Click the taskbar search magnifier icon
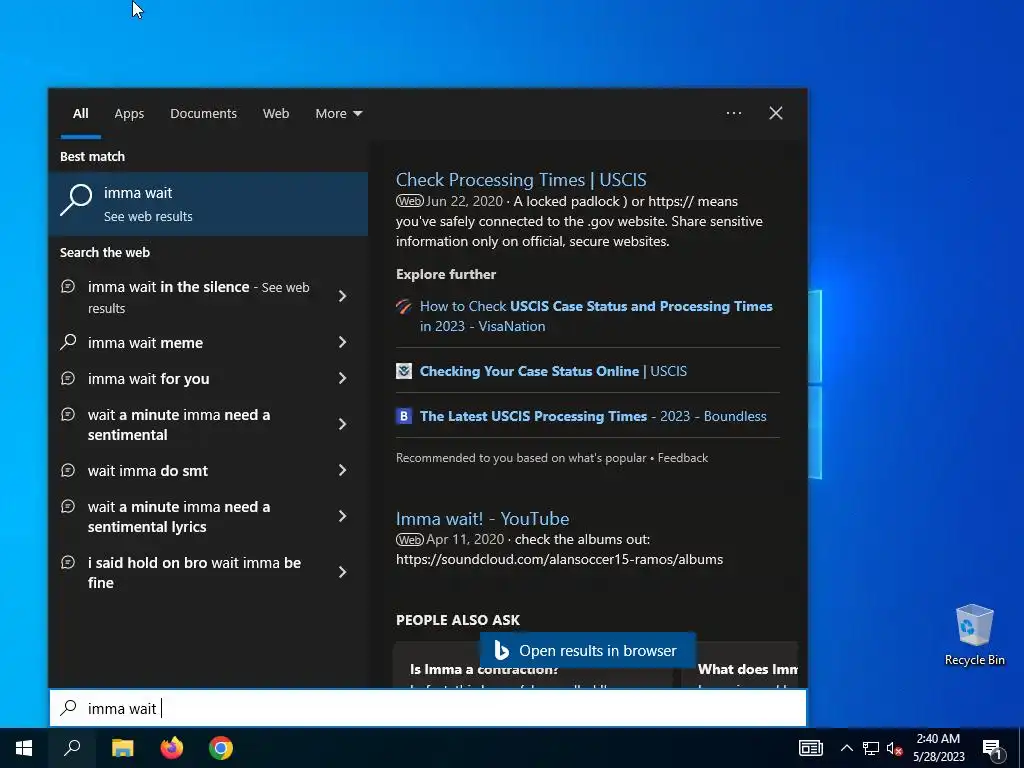The width and height of the screenshot is (1024, 768). 72,748
